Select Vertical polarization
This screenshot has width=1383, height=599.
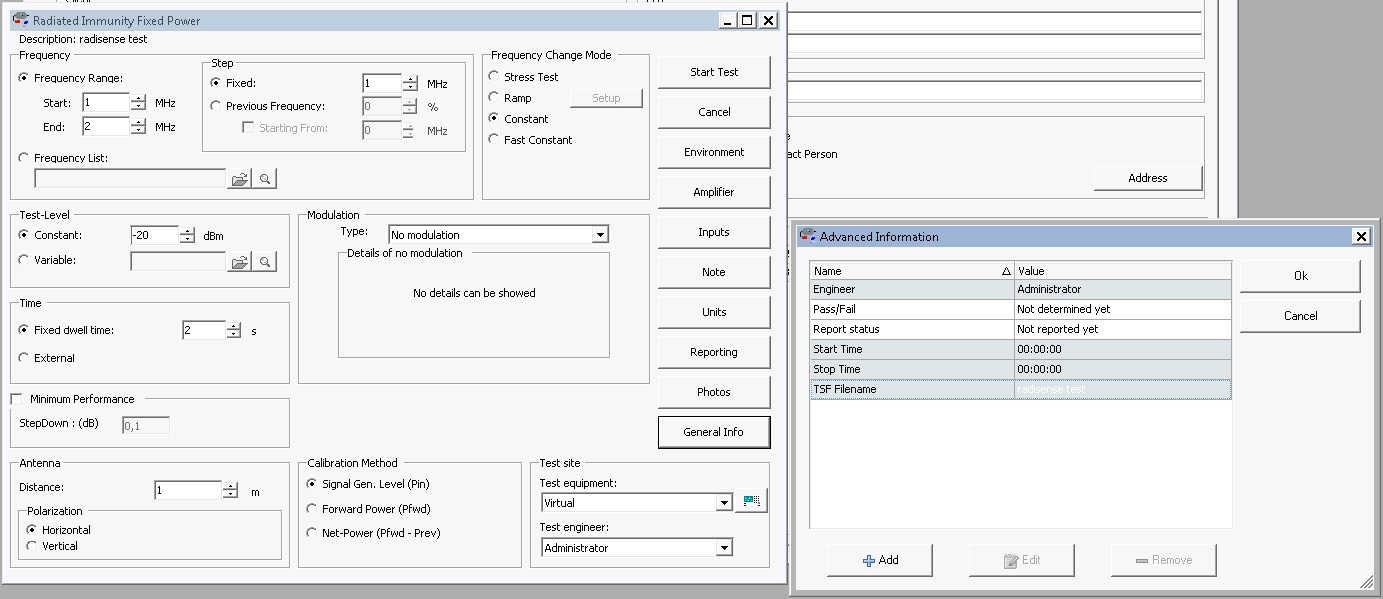click(x=32, y=546)
